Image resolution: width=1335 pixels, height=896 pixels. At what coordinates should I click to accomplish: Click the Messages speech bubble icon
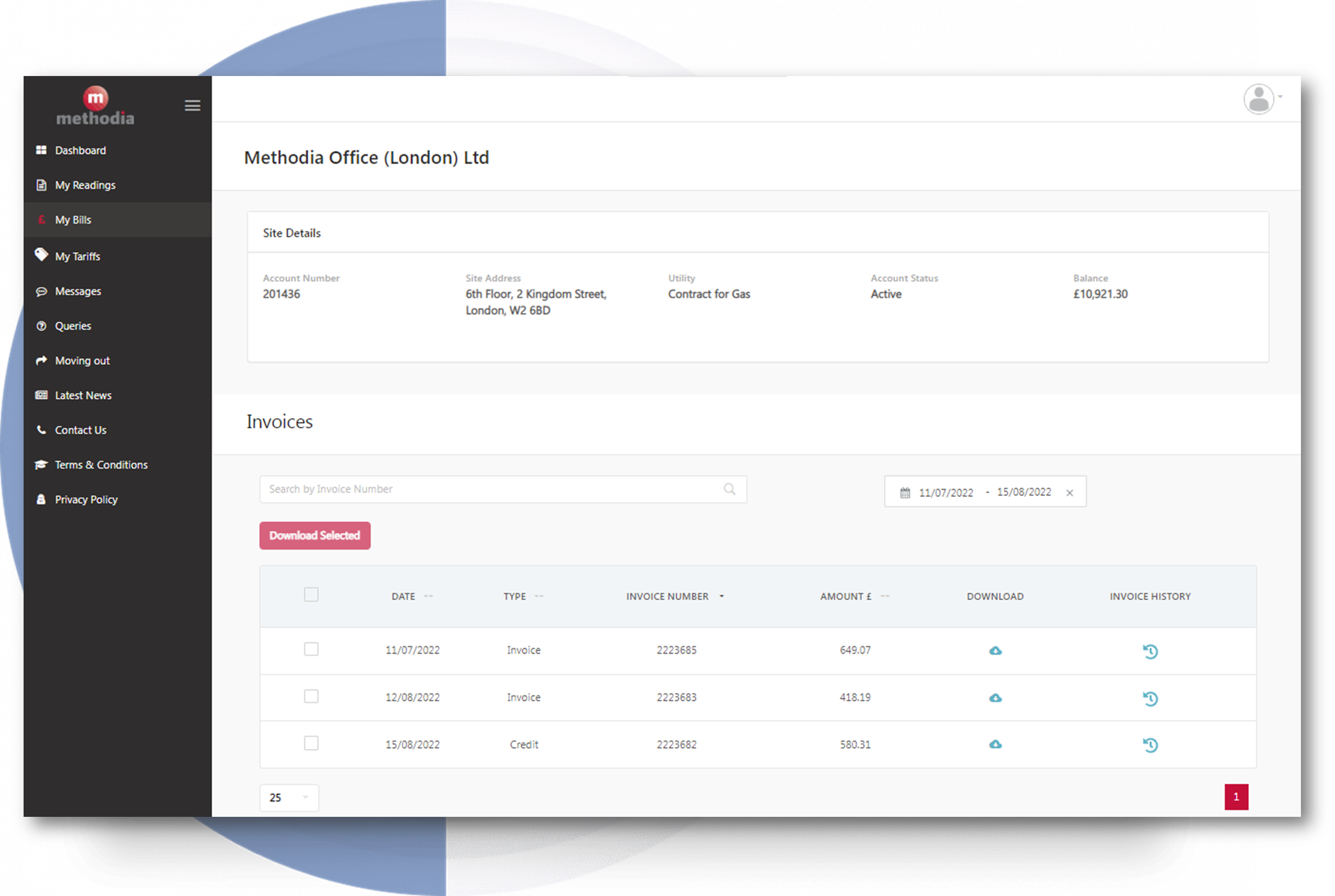click(x=41, y=292)
